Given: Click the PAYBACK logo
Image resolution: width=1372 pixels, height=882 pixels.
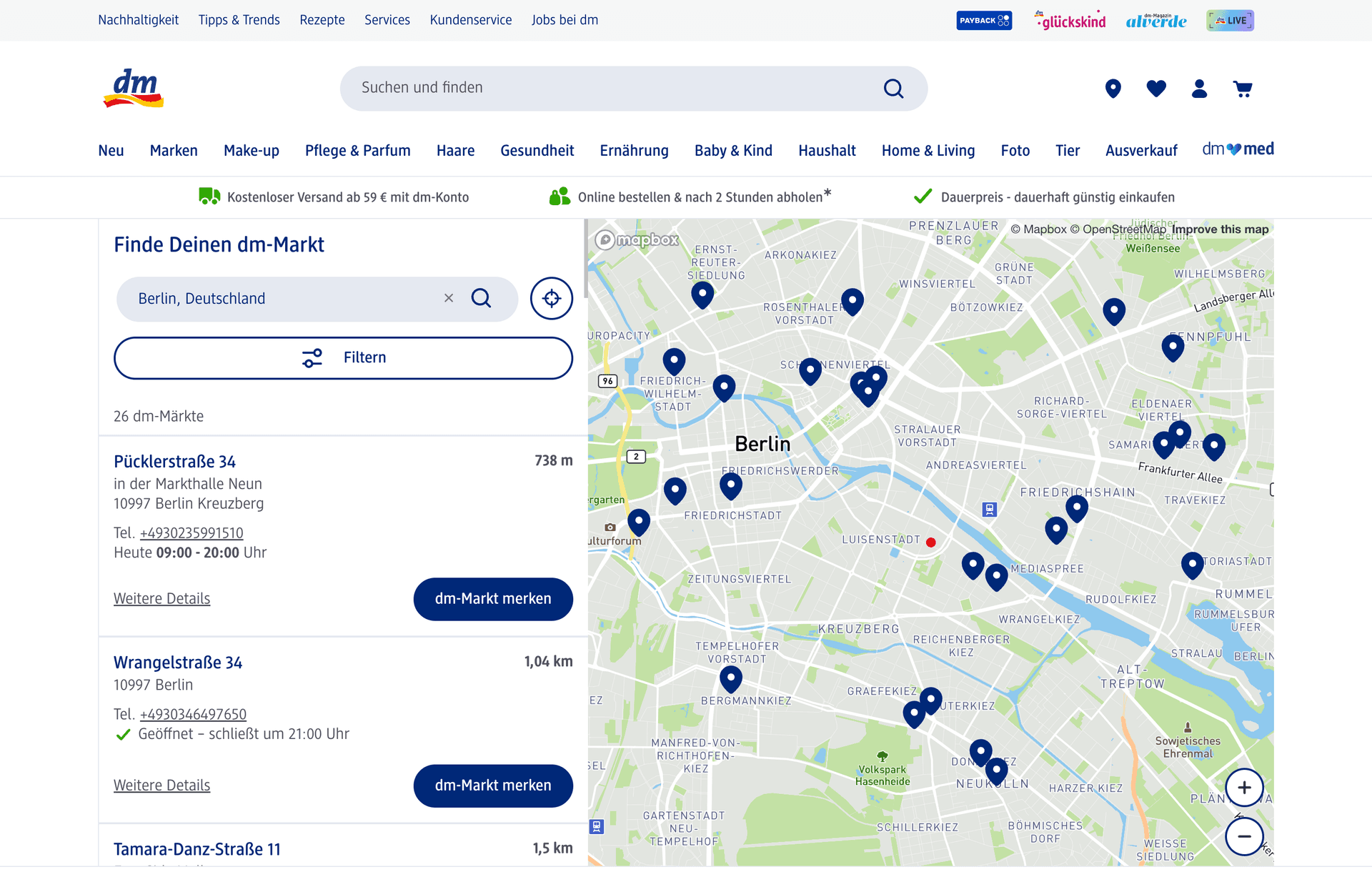Looking at the screenshot, I should (984, 20).
